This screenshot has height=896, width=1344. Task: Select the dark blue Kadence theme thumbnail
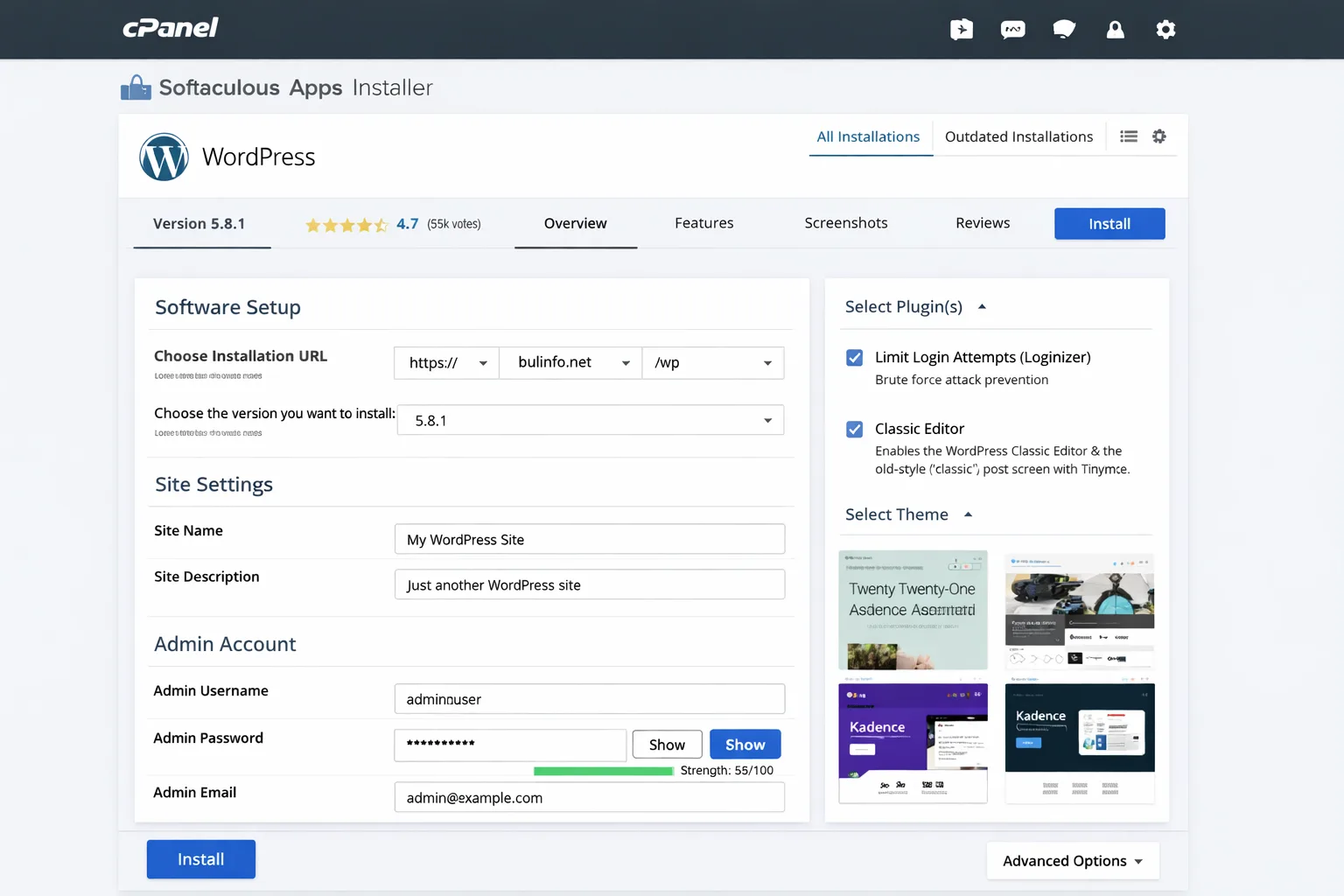(x=1080, y=743)
